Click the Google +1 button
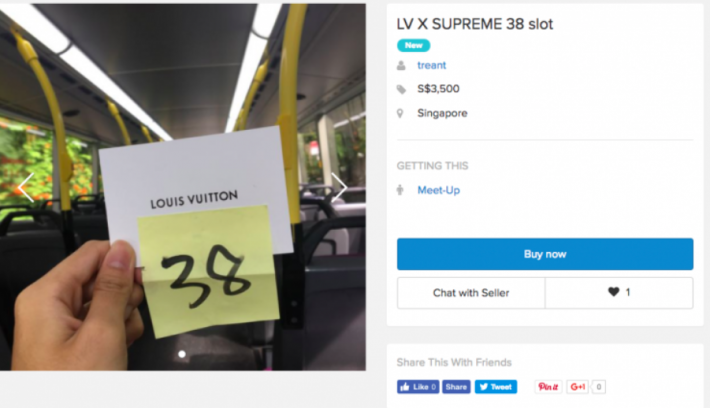 [x=578, y=387]
